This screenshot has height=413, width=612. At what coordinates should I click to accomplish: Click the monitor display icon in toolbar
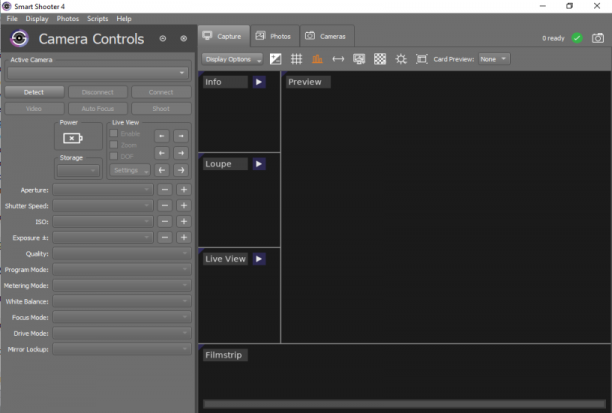coord(359,59)
